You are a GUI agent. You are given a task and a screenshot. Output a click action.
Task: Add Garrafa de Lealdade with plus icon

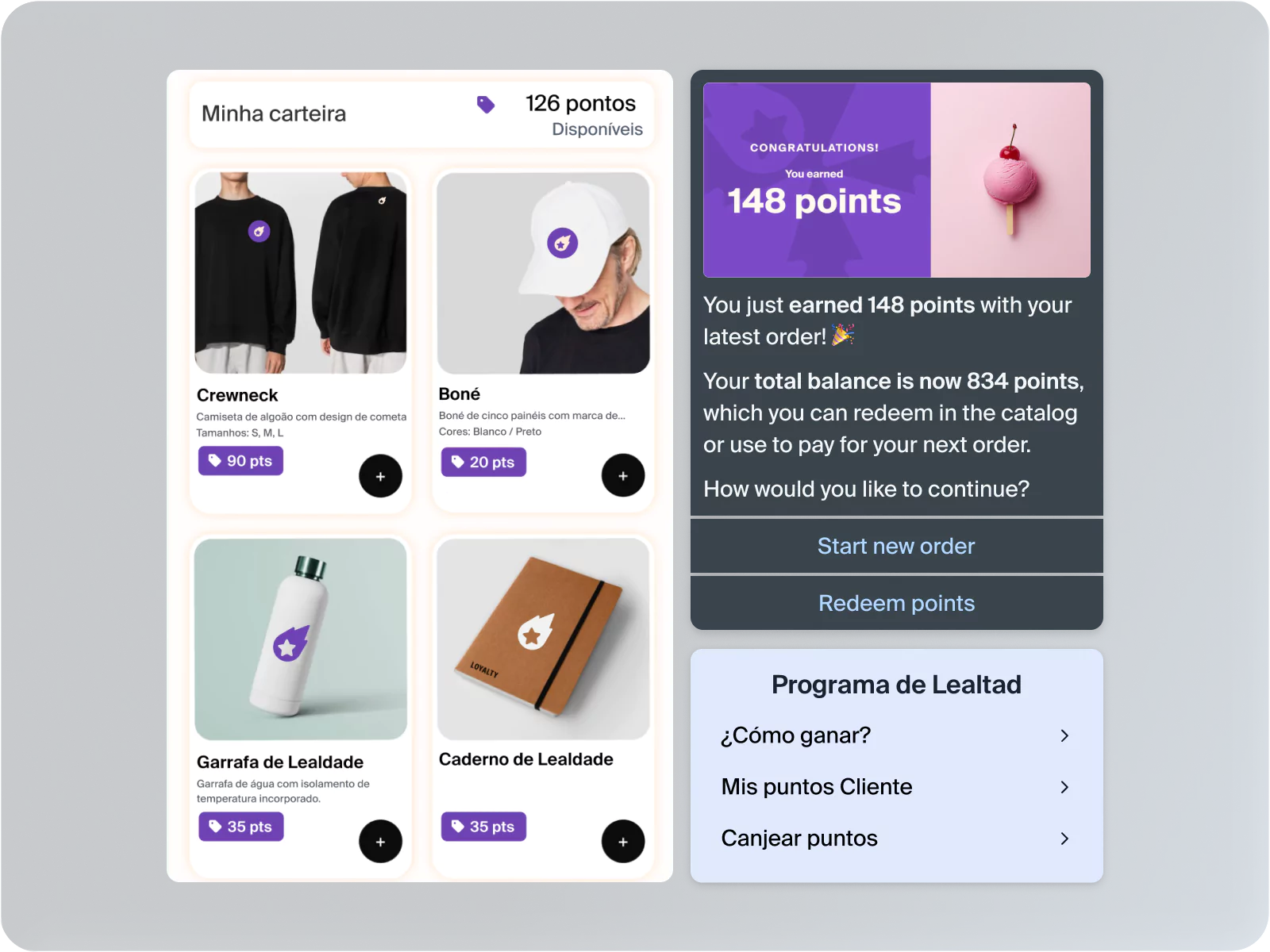coord(380,841)
